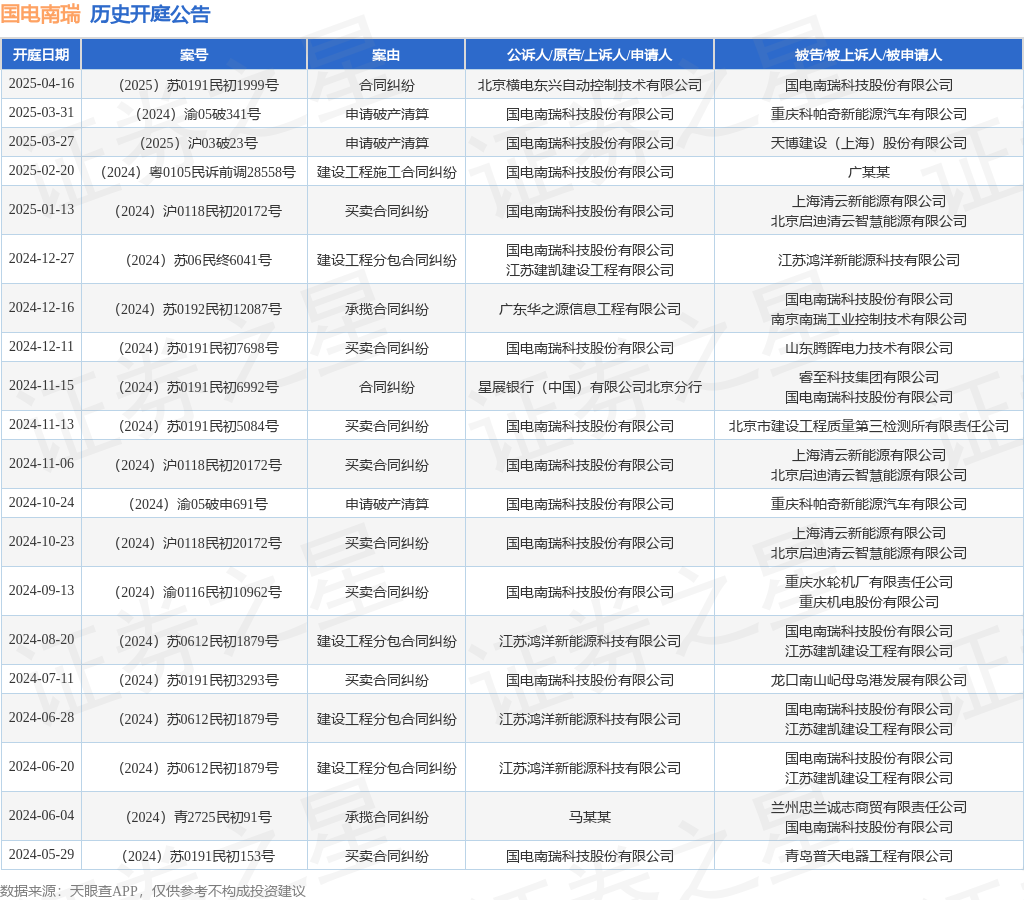Pick the date cell "2024-08-20"
Screen dimensions: 1024x900
(x=41, y=639)
